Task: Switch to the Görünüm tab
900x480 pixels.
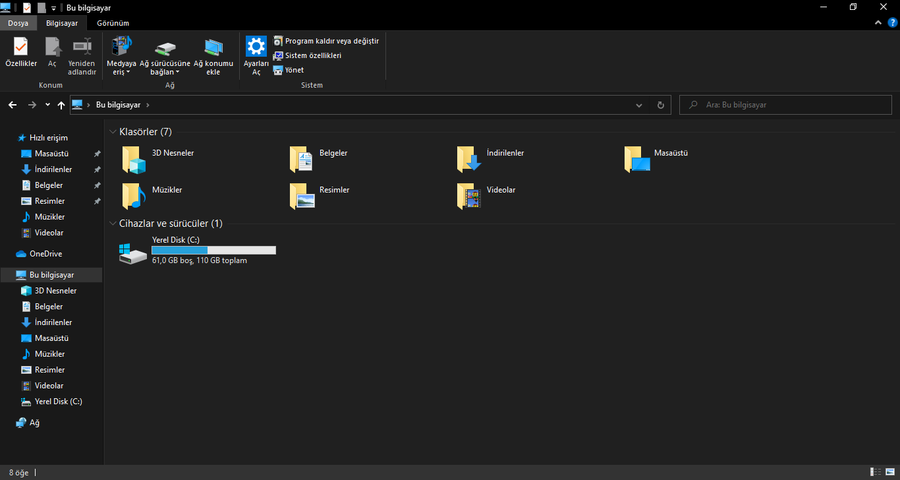Action: (x=113, y=22)
